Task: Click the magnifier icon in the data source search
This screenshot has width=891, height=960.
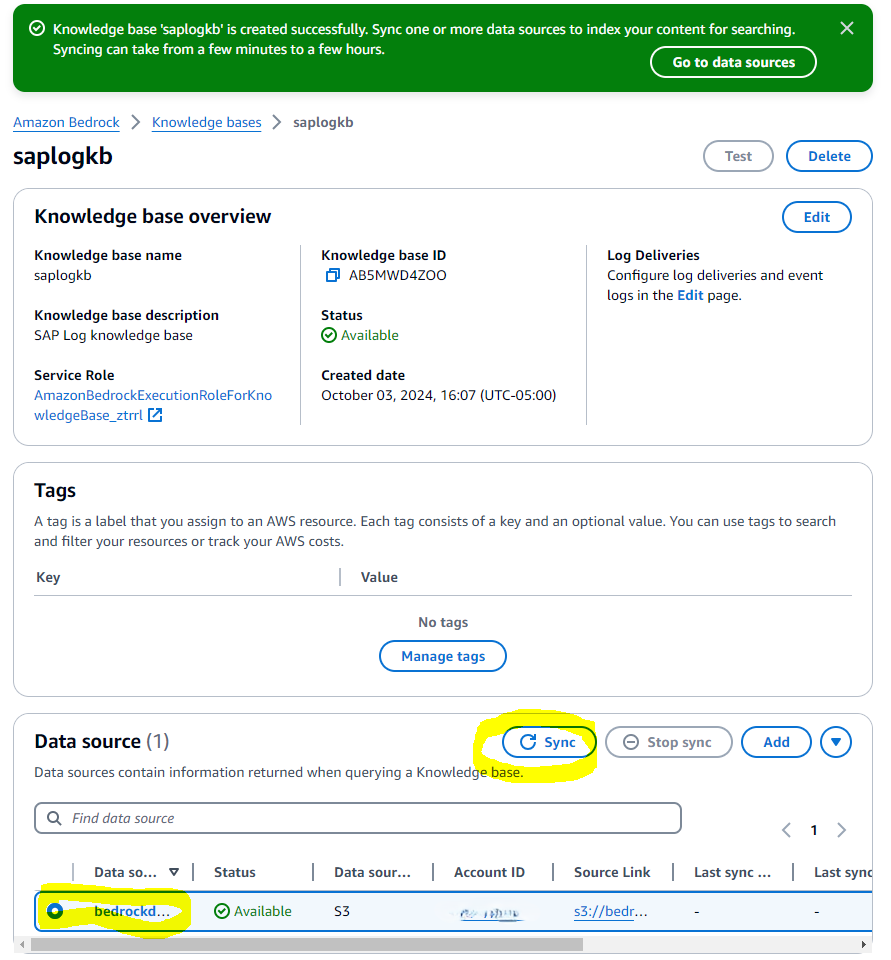Action: pos(53,817)
